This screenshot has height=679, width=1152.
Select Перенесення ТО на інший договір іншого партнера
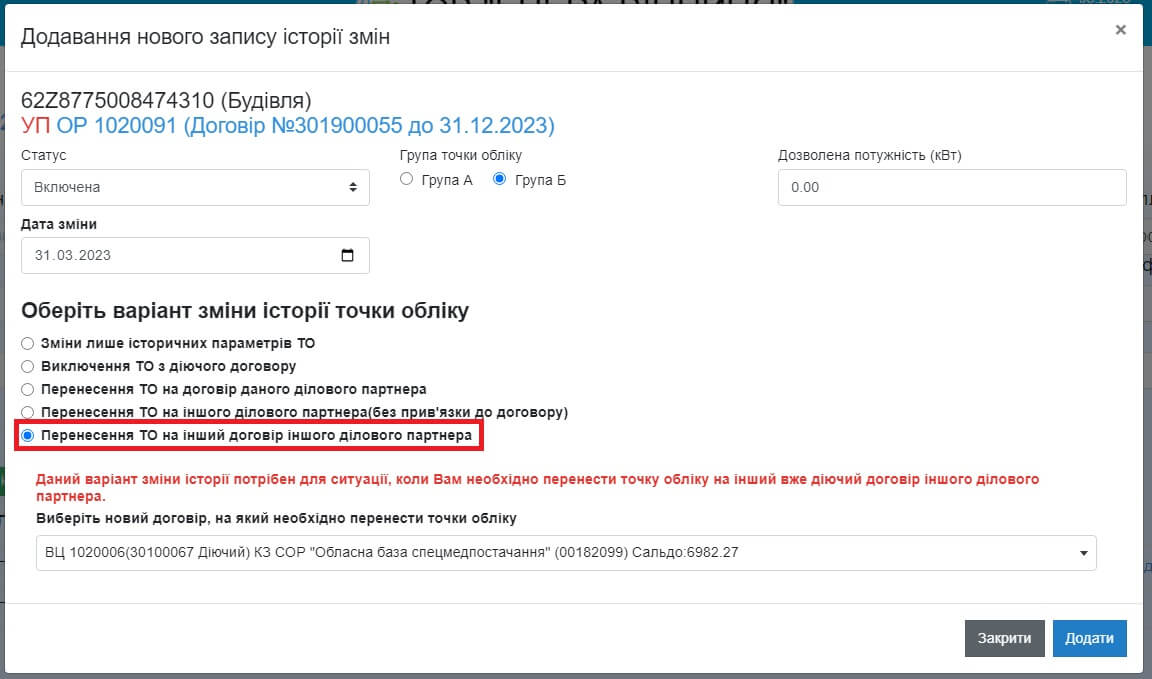[x=28, y=435]
